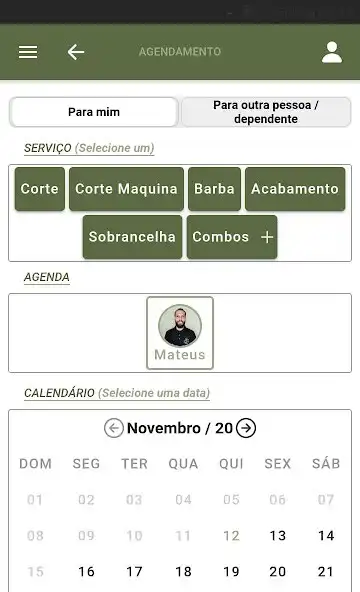360x592 pixels.
Task: Advance to next month arrow
Action: pos(246,428)
